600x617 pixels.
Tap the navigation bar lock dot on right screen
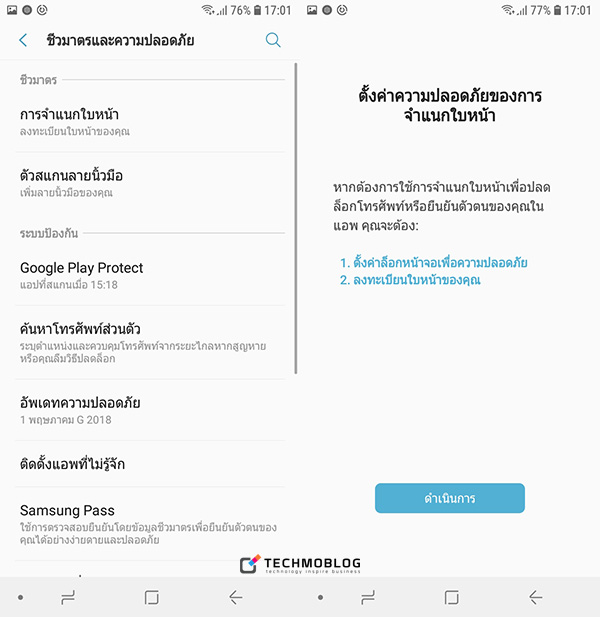pos(320,597)
